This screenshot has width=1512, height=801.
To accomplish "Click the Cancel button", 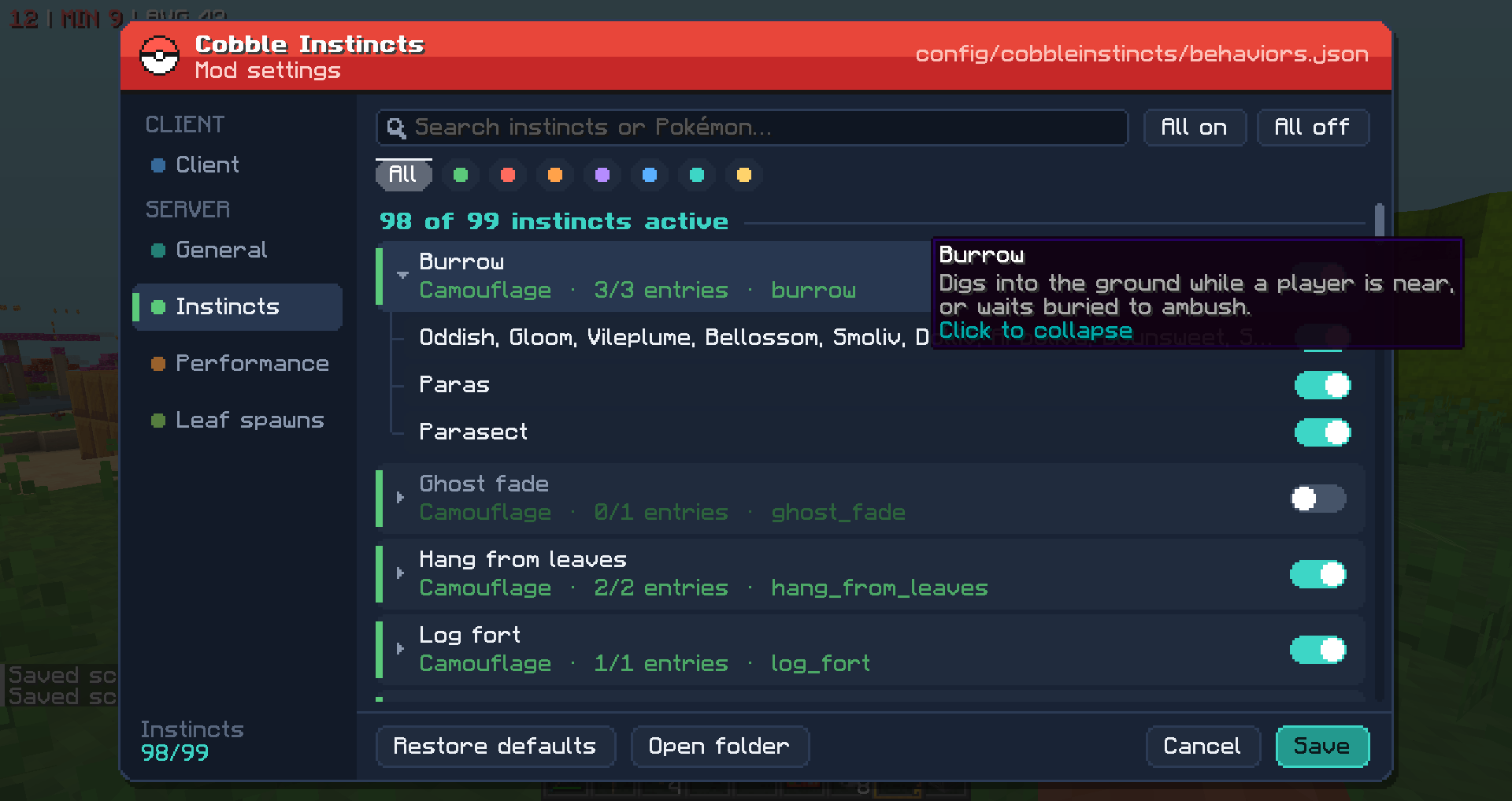I will pyautogui.click(x=1203, y=746).
